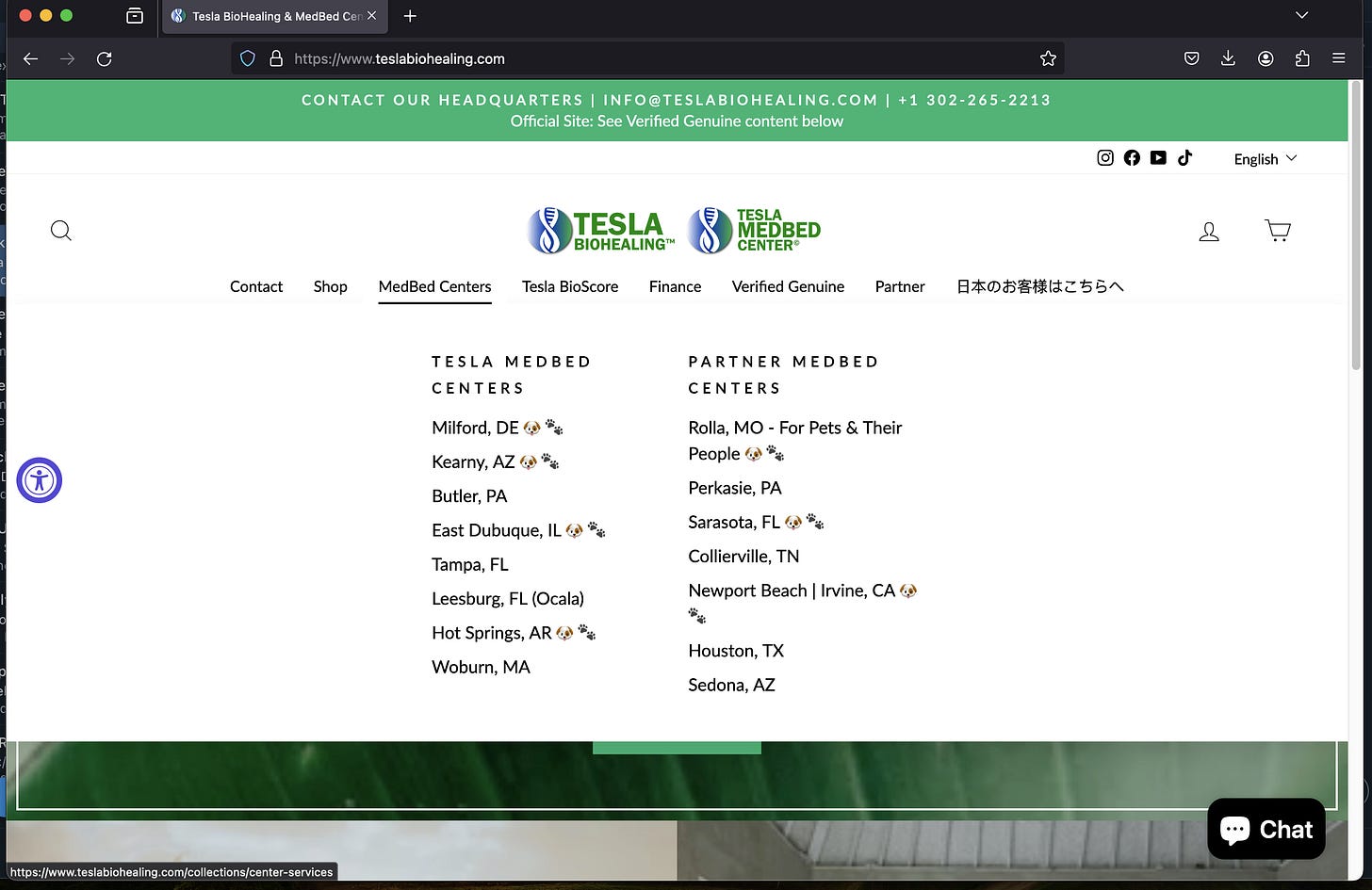
Task: Click the Pocket save icon
Action: click(1192, 58)
